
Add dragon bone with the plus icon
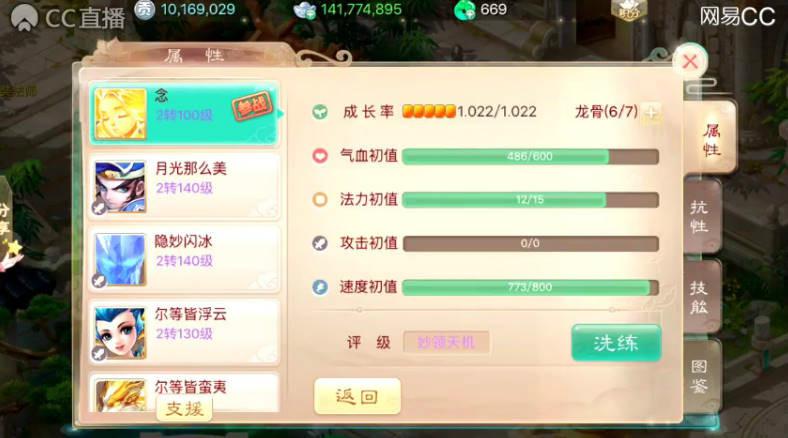(652, 113)
